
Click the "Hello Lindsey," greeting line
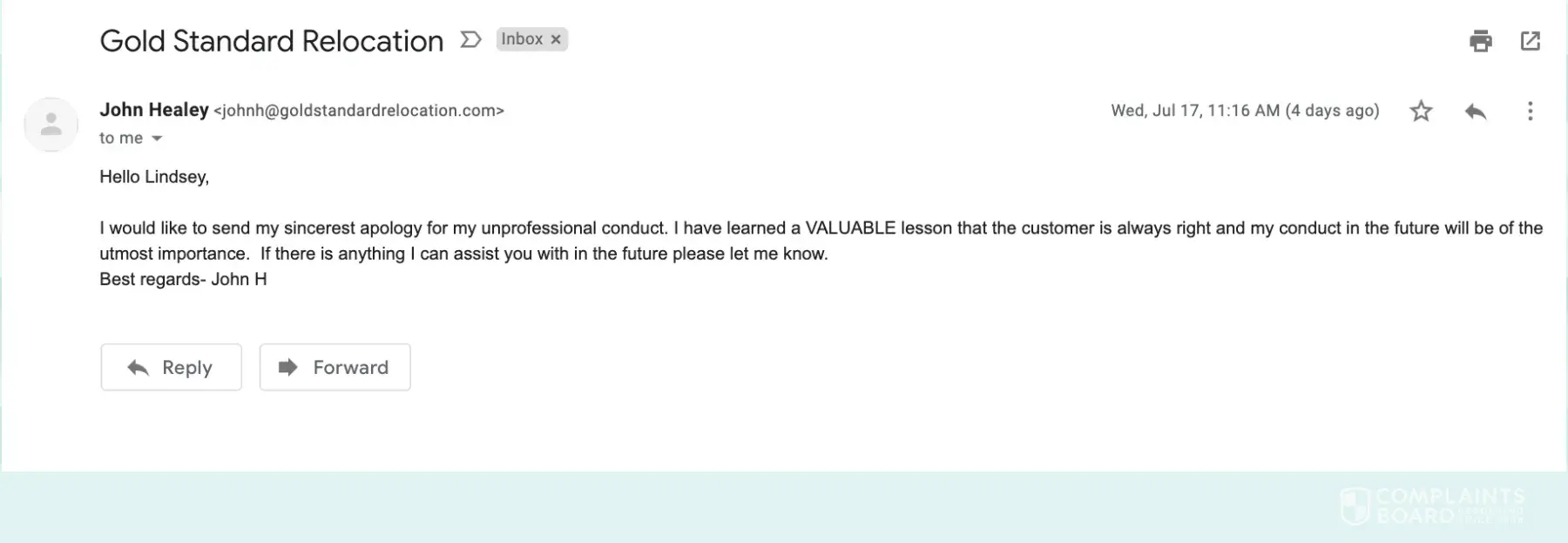(x=154, y=177)
